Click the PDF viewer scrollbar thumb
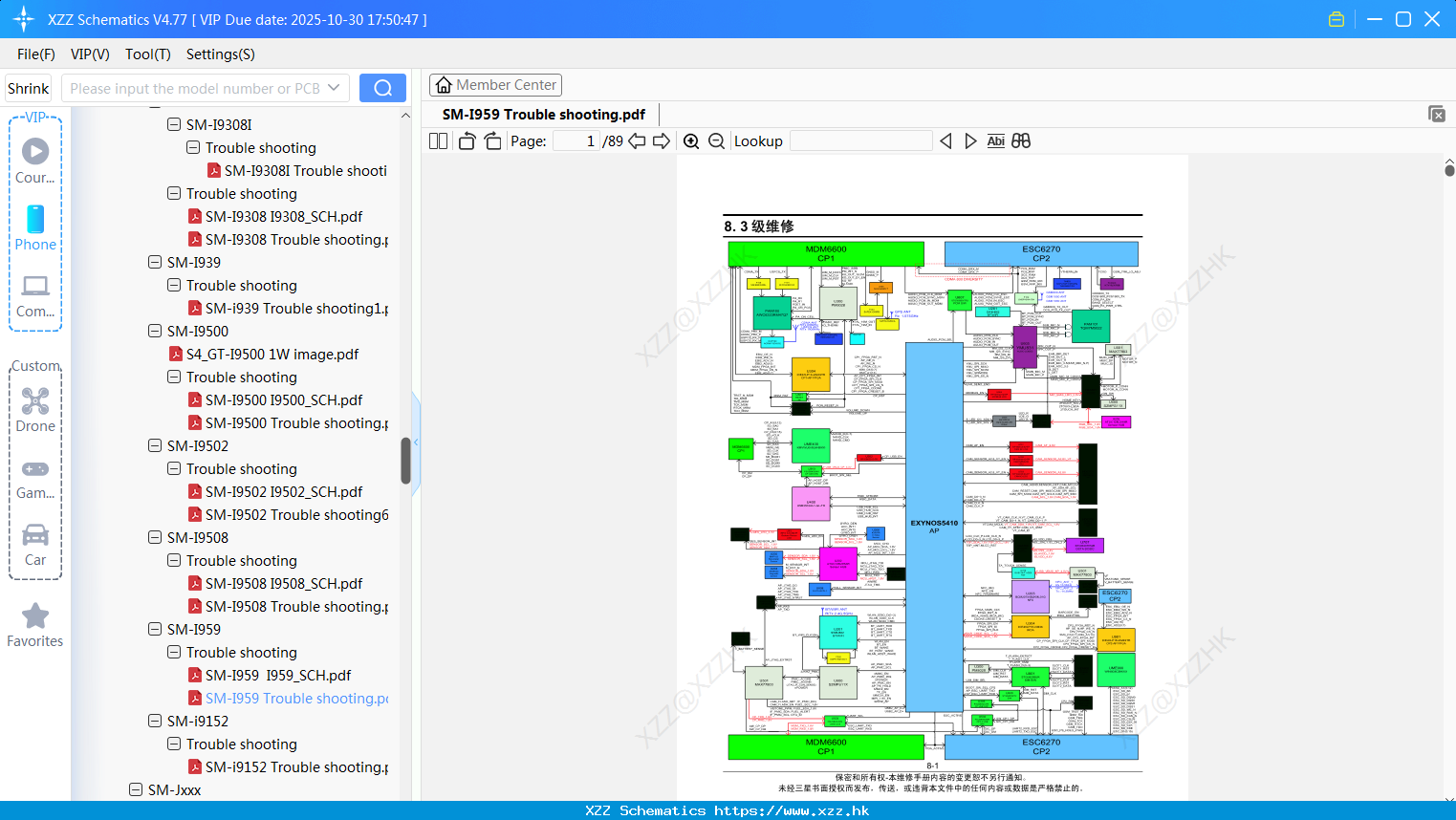This screenshot has width=1456, height=820. click(1449, 170)
